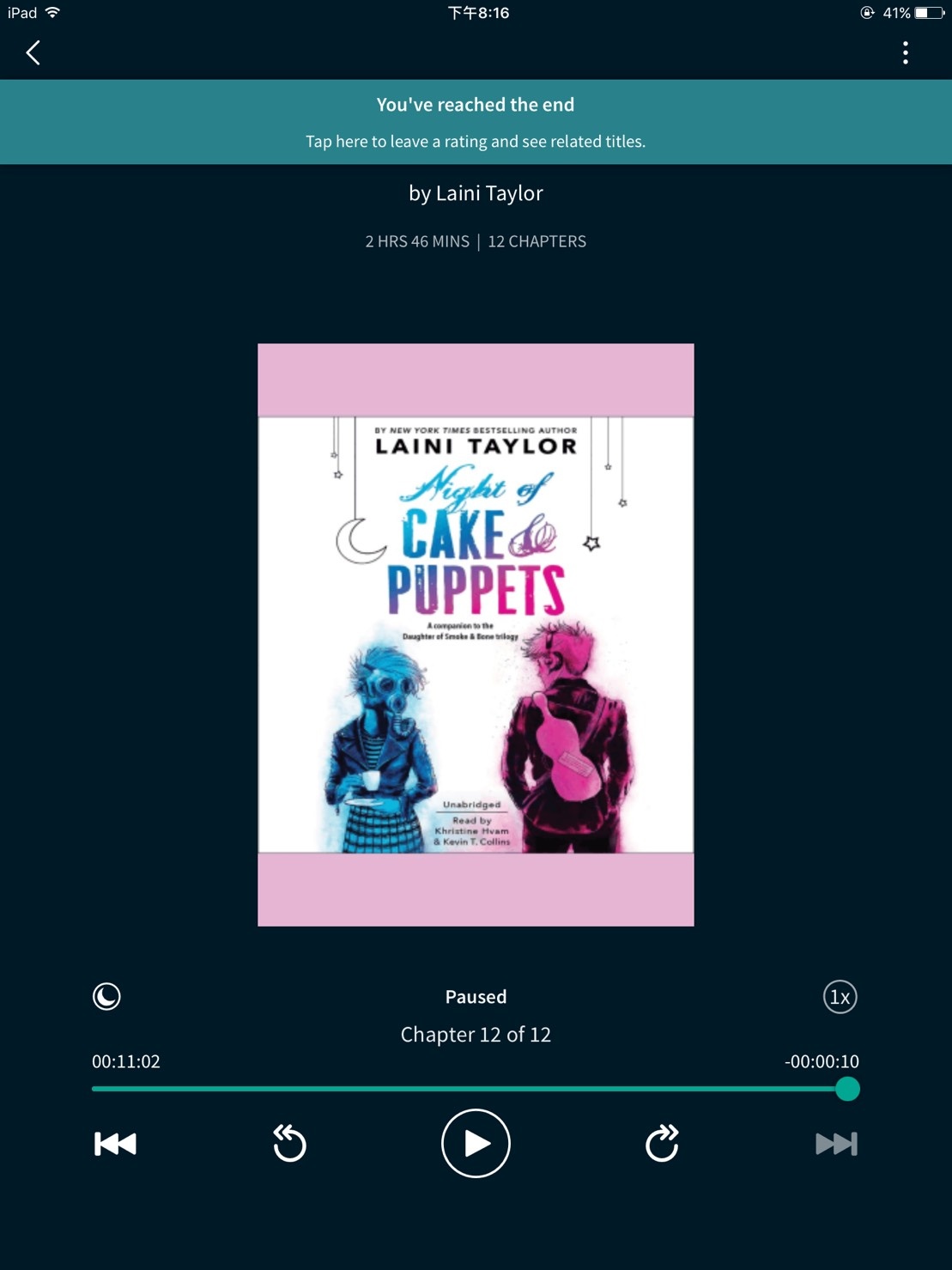Click the middle of the playback progress bar
The width and height of the screenshot is (952, 1270).
pos(470,1089)
